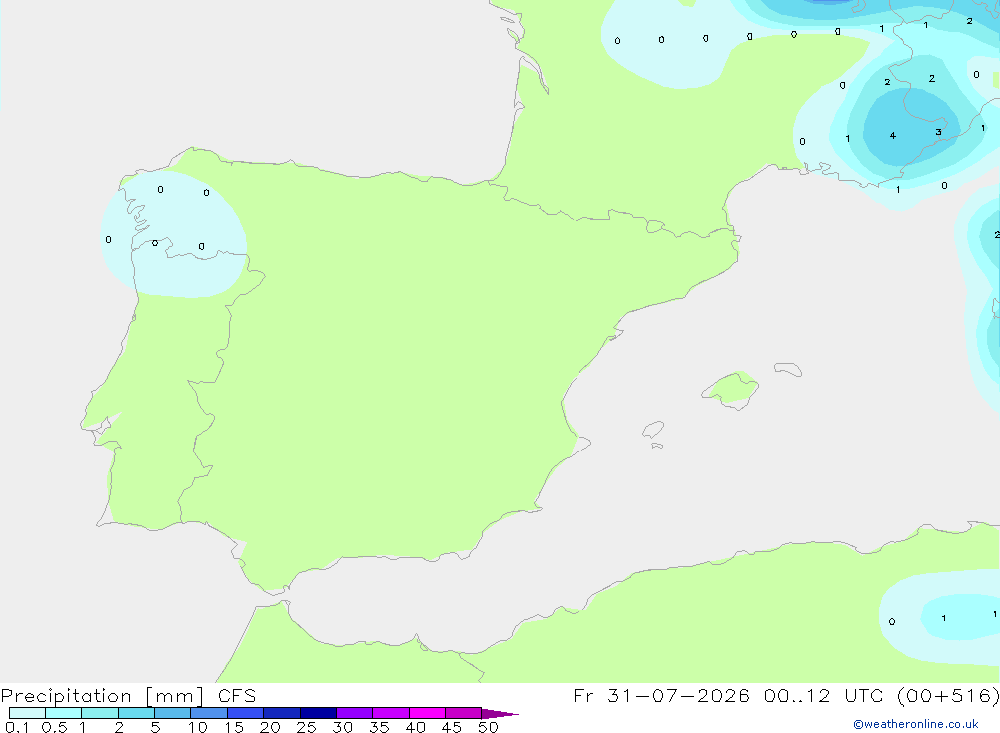Click the '0.5' legend scale label
The image size is (1000, 733).
point(54,727)
